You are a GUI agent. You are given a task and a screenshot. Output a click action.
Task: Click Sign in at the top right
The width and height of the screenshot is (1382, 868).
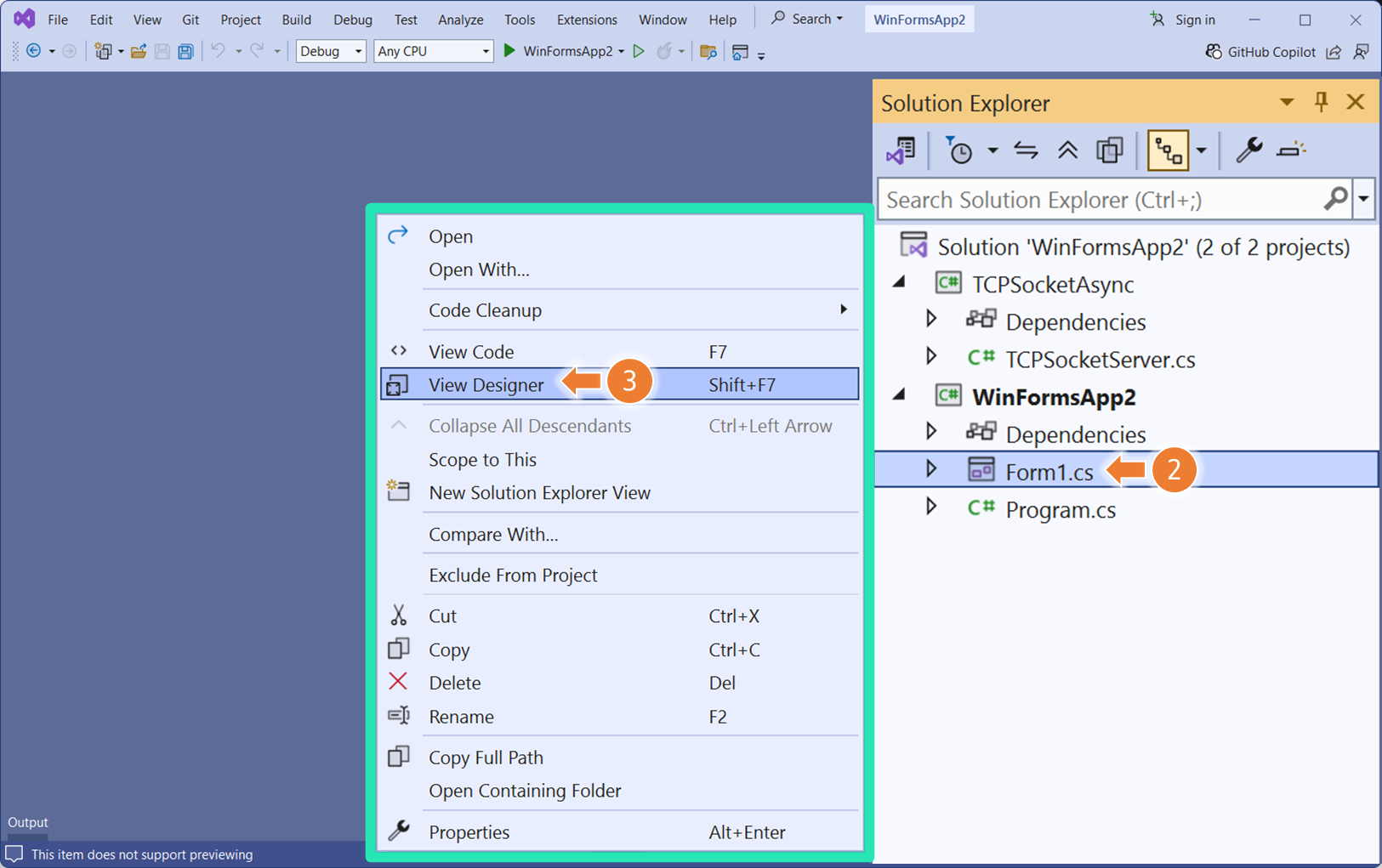(1183, 20)
